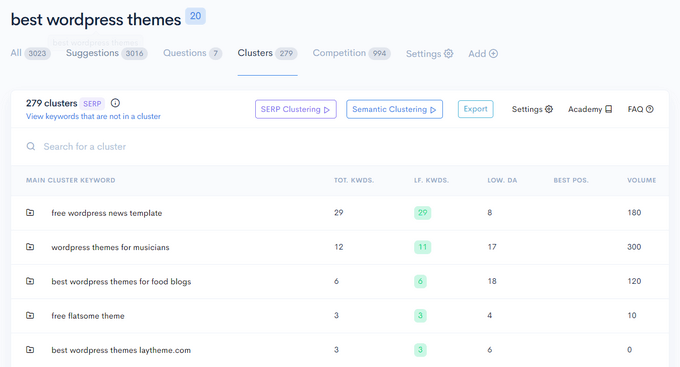Viewport: 680px width, 367px height.
Task: Open the Settings tab with gear
Action: coord(429,53)
